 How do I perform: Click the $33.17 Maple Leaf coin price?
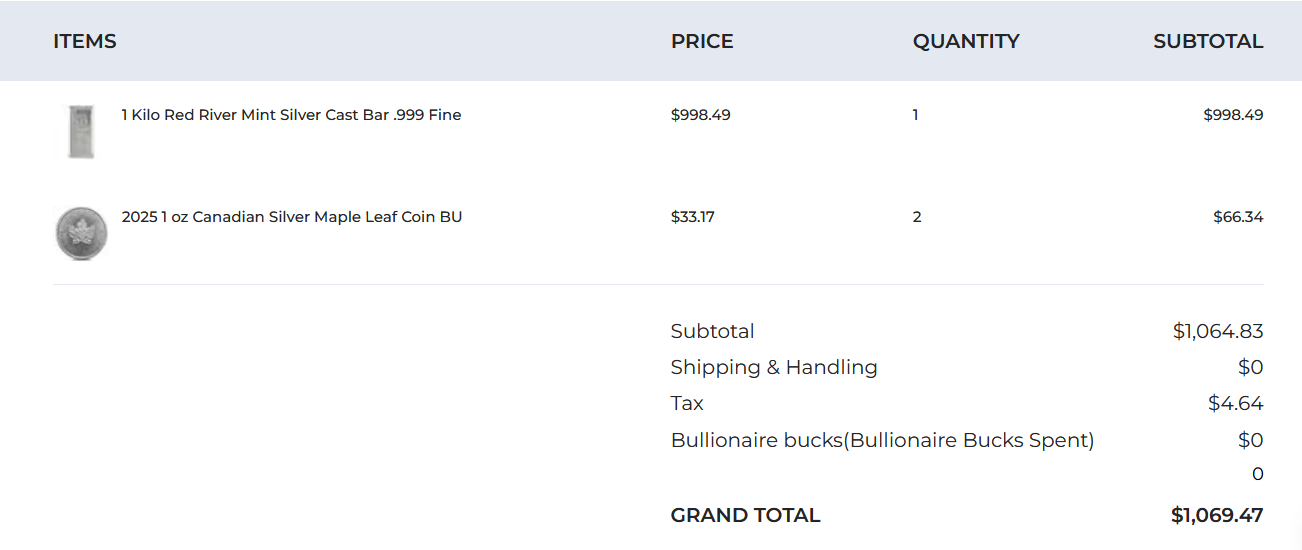click(x=692, y=217)
